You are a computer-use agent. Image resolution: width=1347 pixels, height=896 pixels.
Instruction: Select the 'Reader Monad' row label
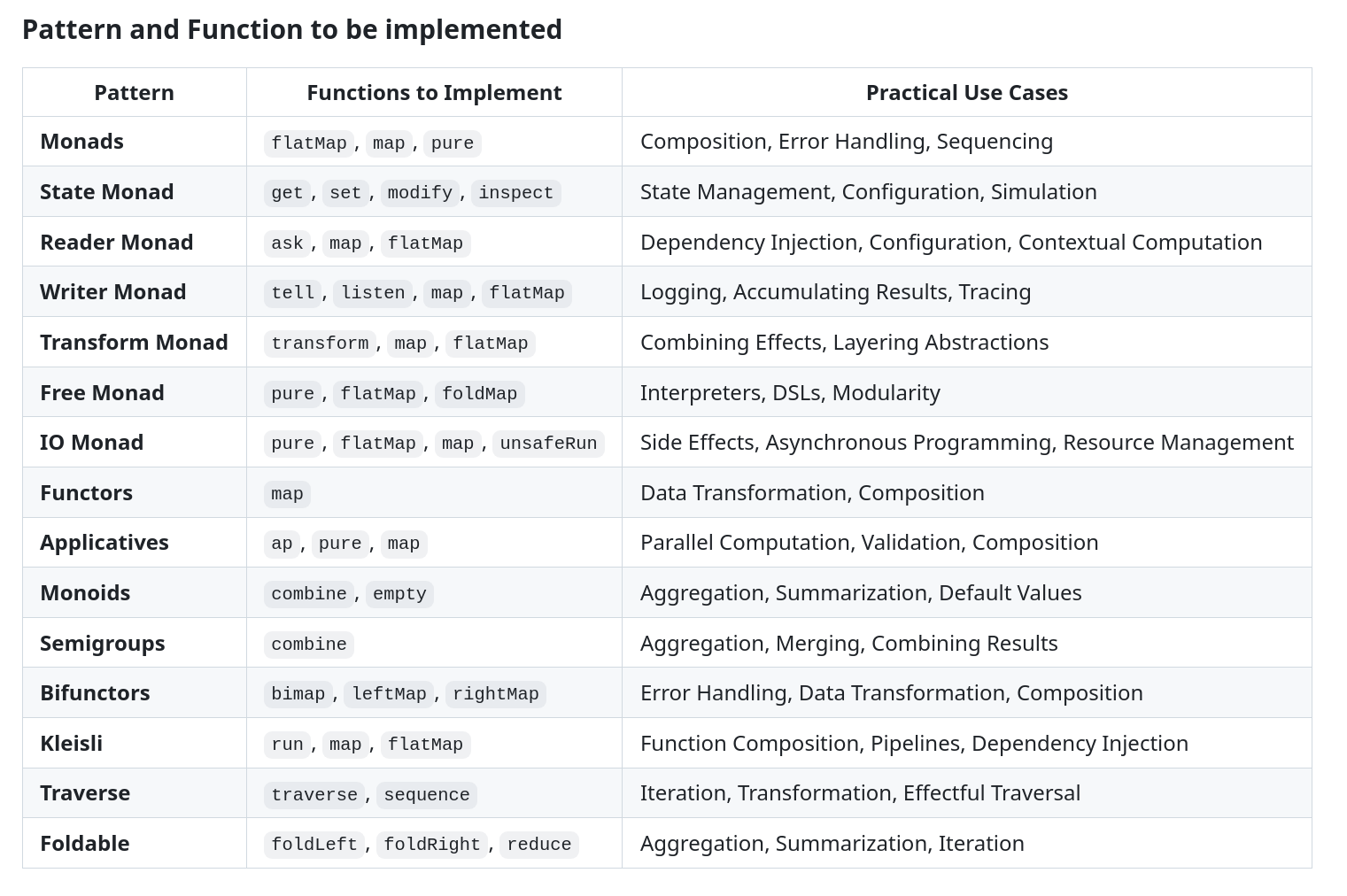[116, 243]
